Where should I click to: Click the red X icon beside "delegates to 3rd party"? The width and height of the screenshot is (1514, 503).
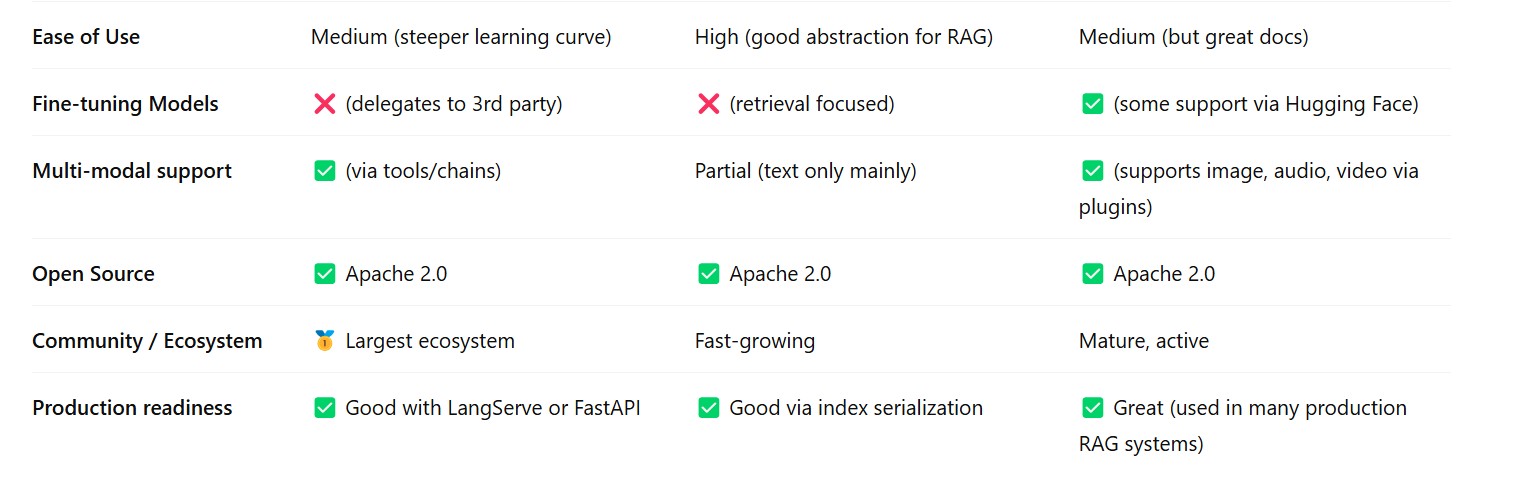click(x=324, y=104)
